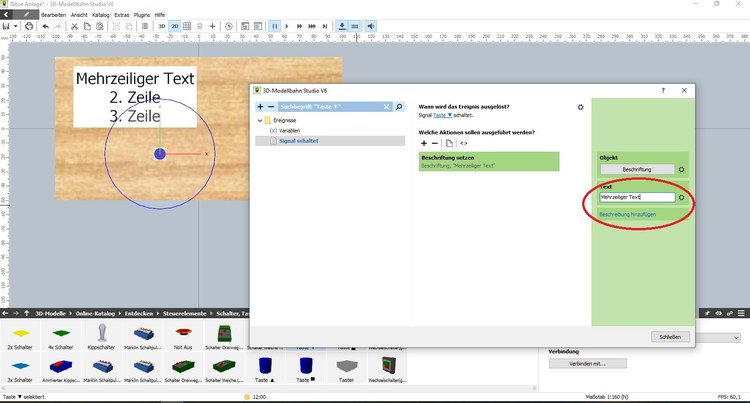Open the second panel window icon after the clock
Screen dimensions: 750x403
[258, 26]
